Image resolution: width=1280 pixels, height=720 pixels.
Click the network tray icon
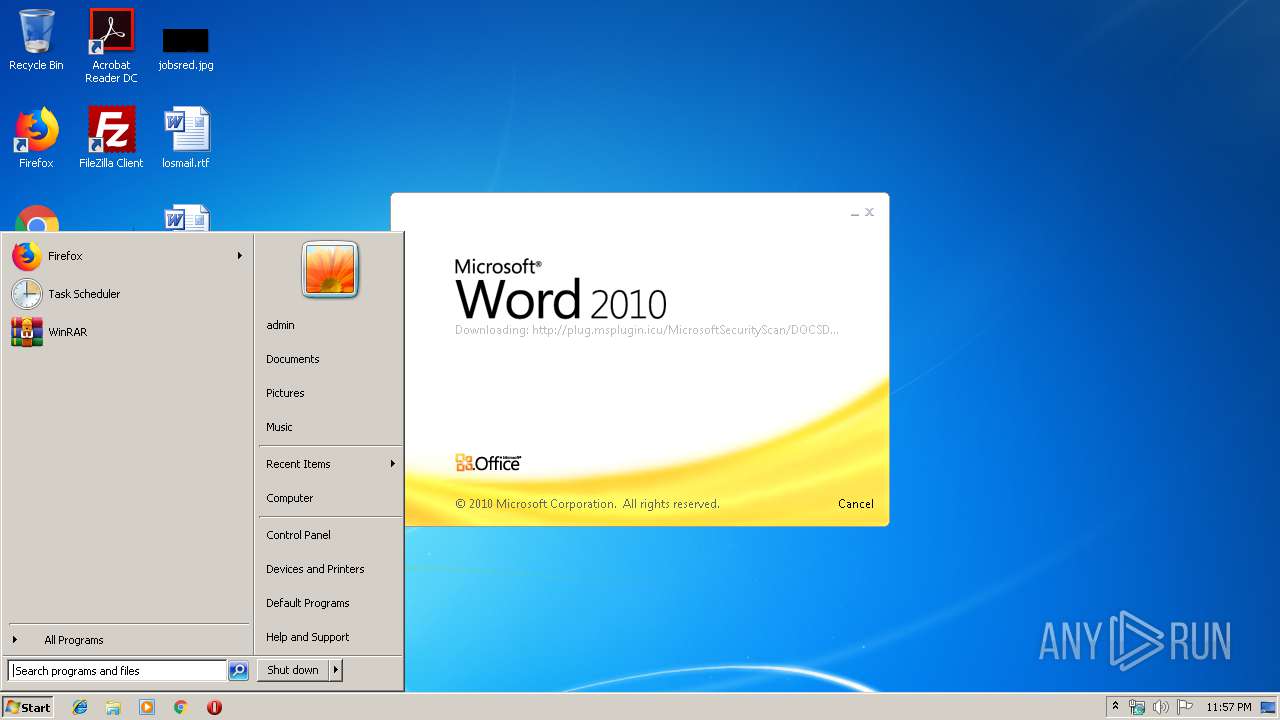click(1137, 707)
